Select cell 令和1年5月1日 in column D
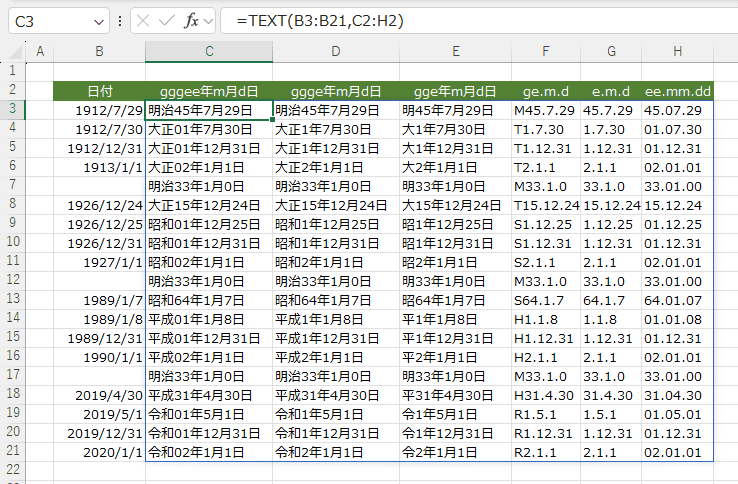738x484 pixels. pyautogui.click(x=335, y=414)
